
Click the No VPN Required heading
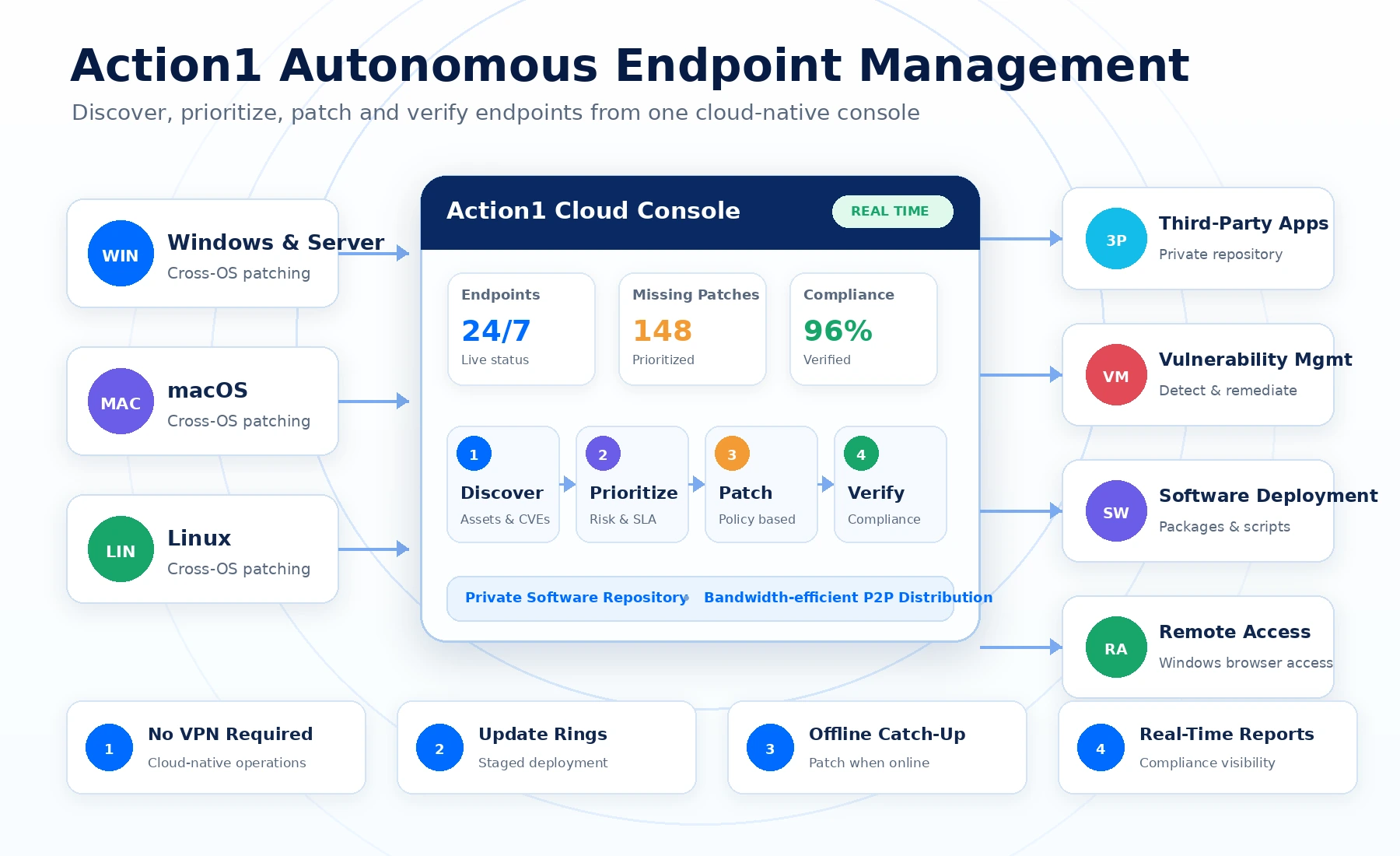230,735
